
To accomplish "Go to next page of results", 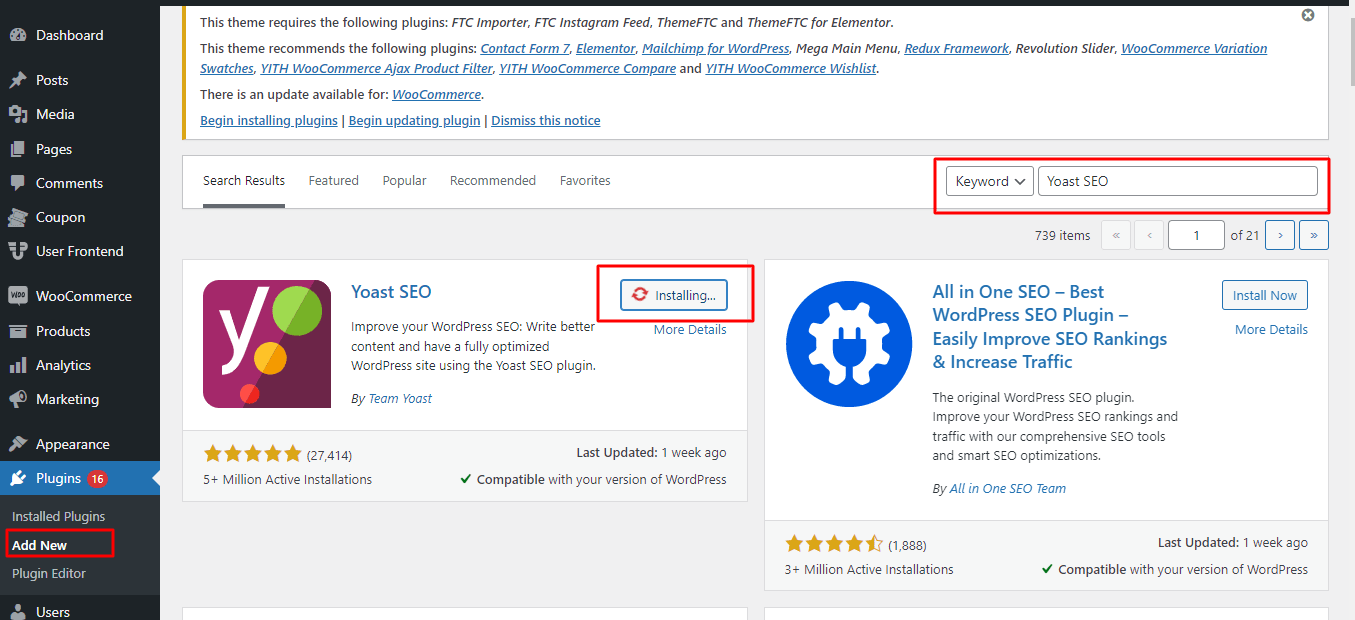I will coord(1280,235).
